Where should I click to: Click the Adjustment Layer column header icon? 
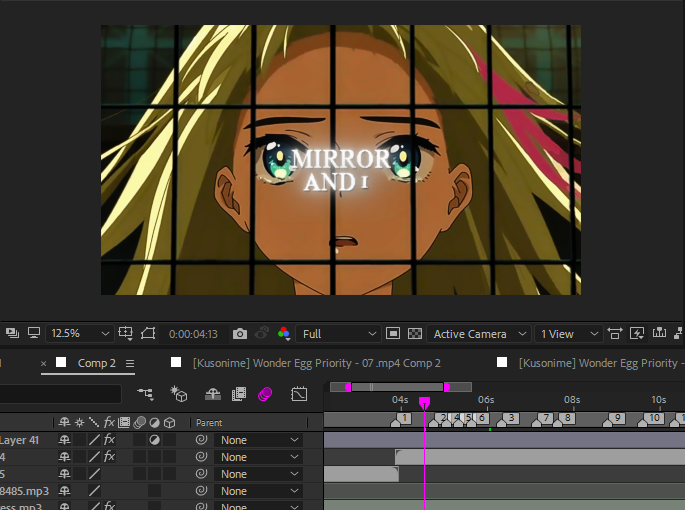(154, 423)
